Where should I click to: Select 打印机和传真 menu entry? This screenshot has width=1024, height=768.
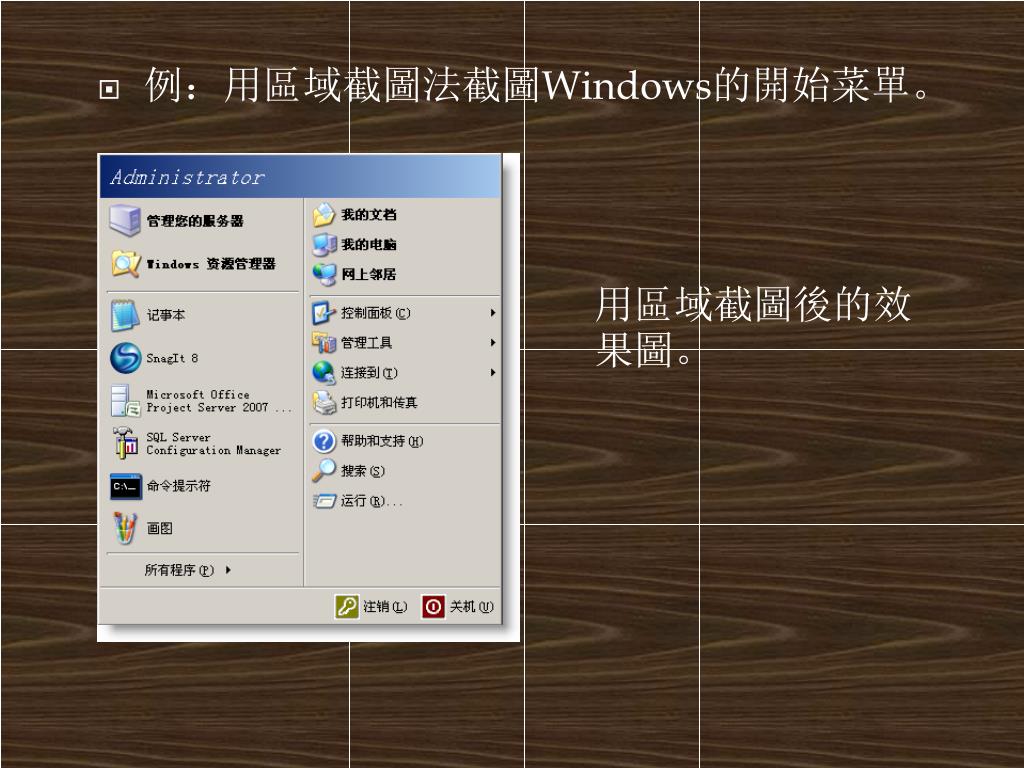click(x=379, y=403)
